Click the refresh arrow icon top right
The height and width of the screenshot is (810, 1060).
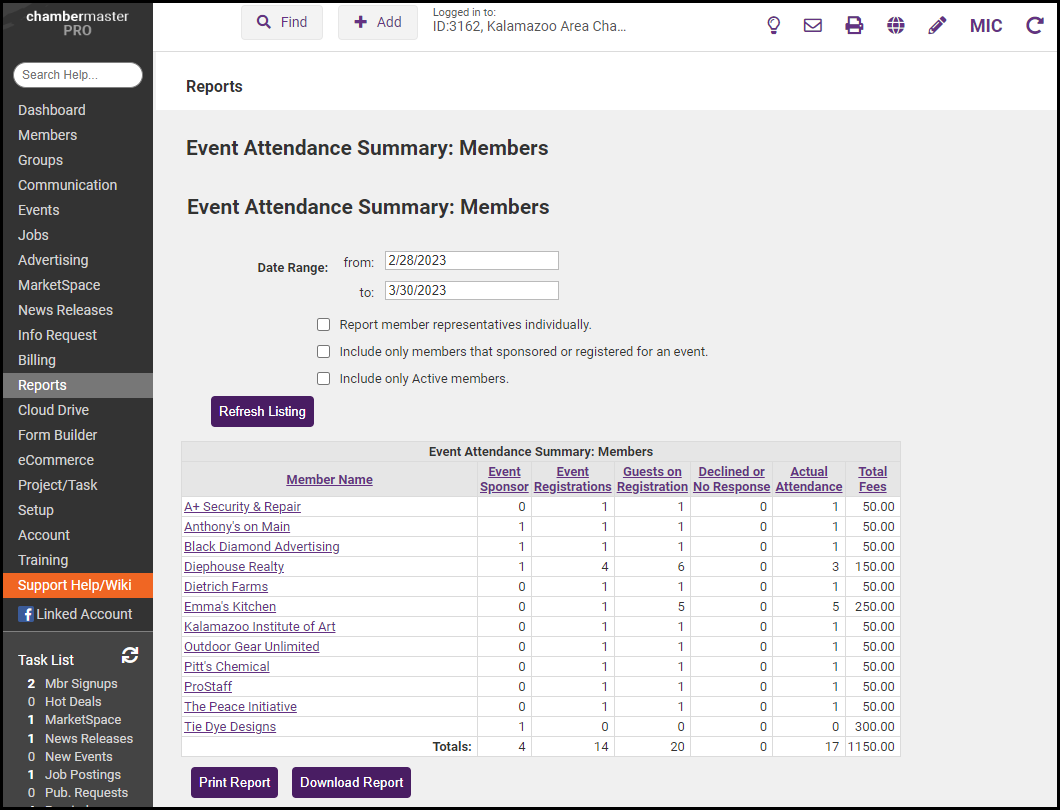pos(1035,25)
